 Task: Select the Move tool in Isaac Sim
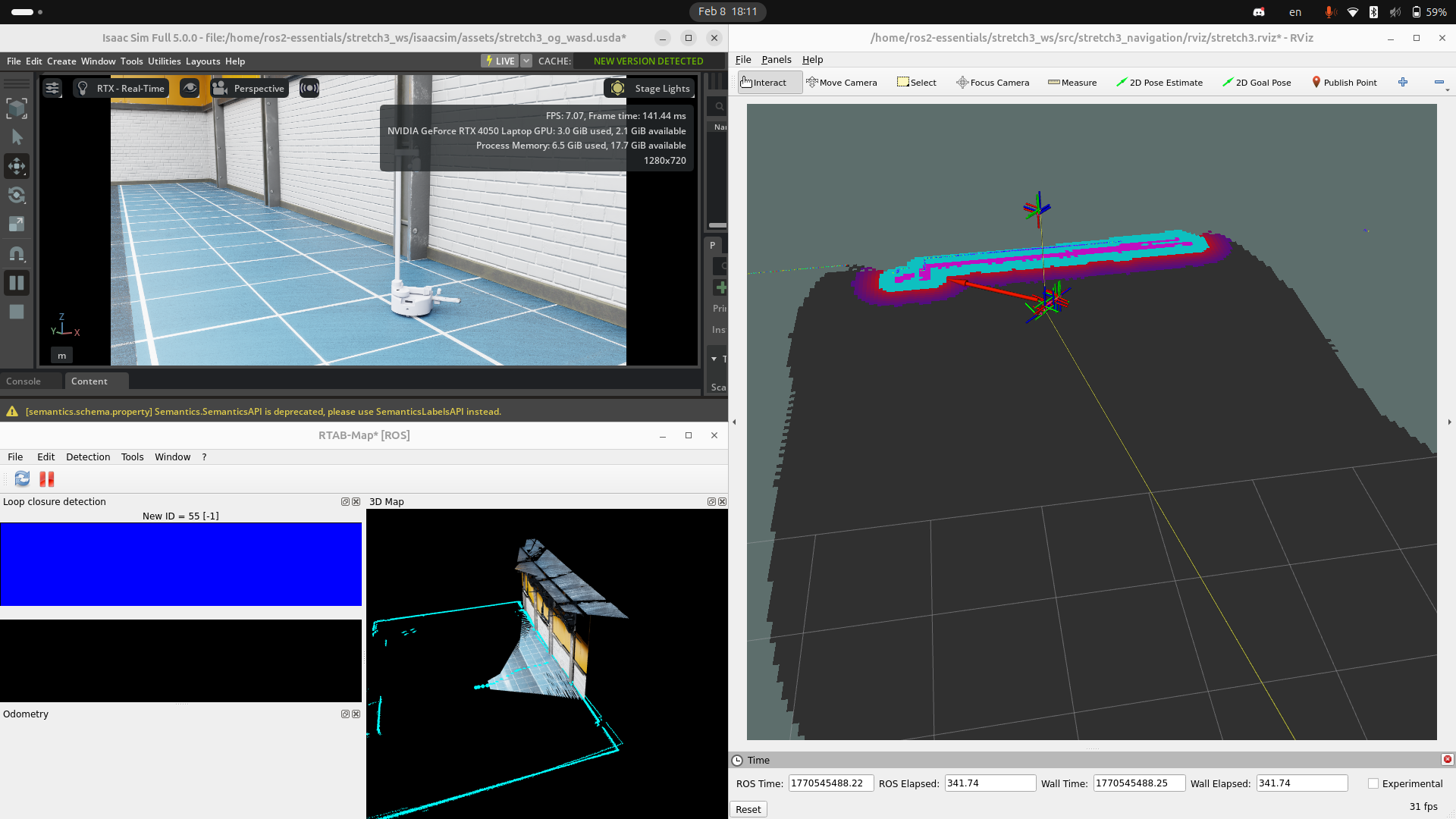click(x=17, y=166)
